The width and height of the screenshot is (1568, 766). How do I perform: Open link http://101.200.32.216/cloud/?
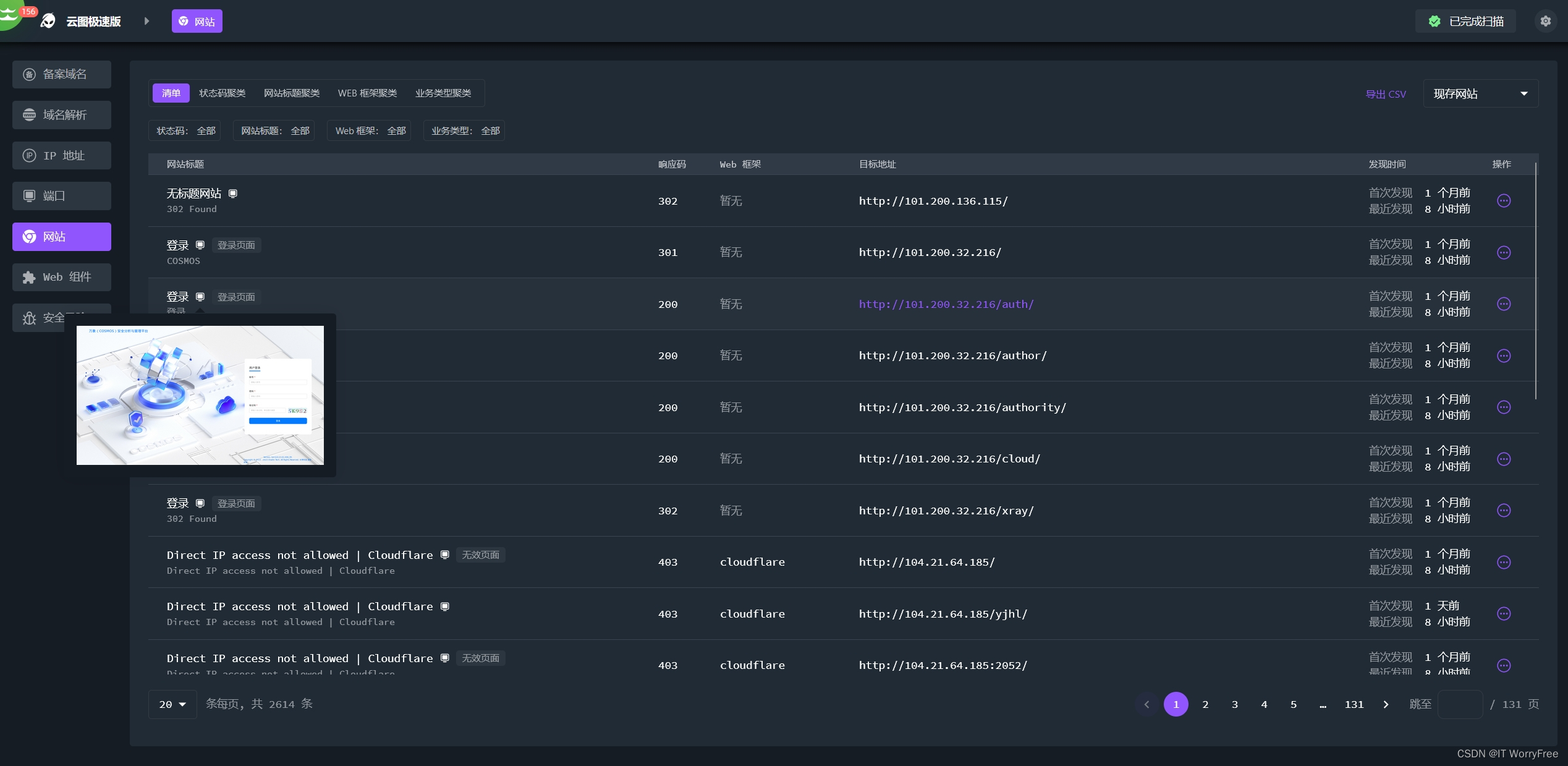[949, 459]
